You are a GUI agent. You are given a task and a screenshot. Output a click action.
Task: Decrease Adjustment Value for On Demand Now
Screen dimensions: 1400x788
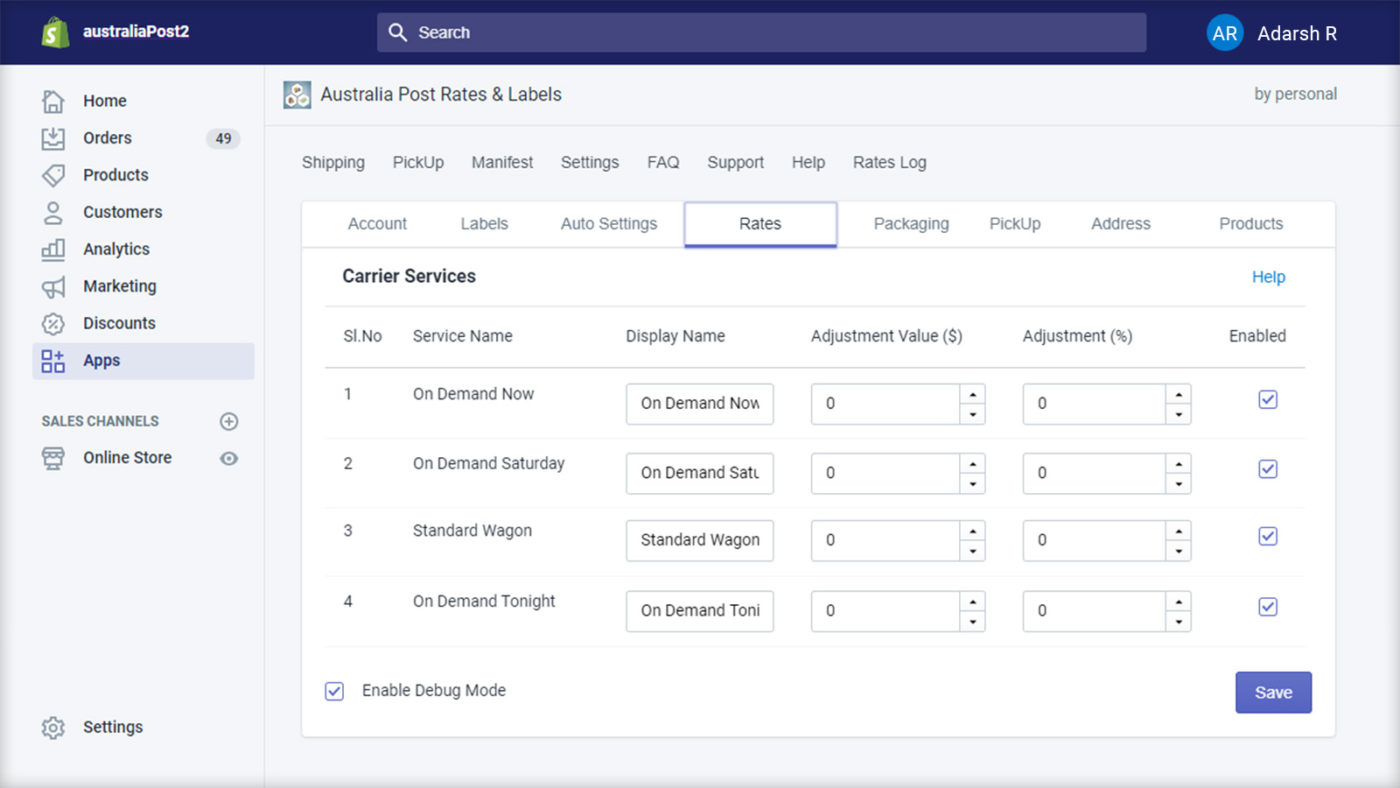[972, 414]
